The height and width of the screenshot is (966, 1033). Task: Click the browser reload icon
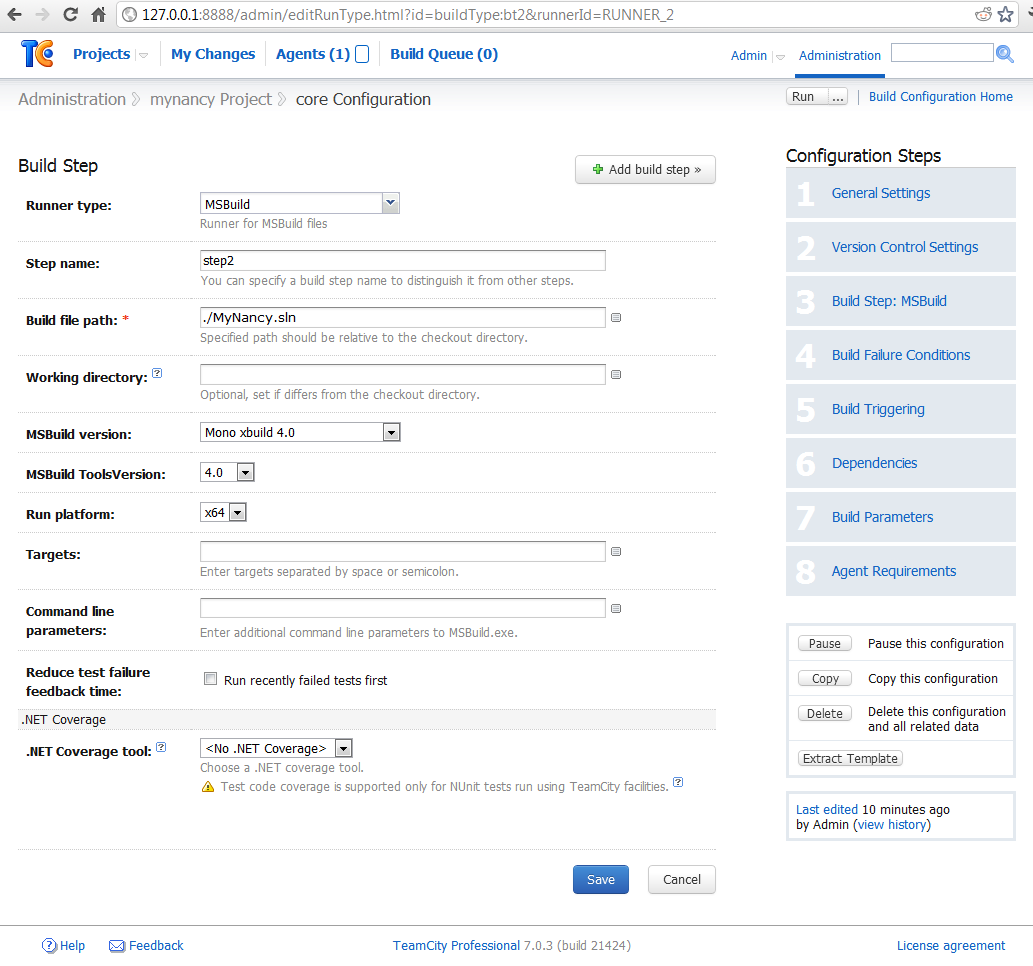pos(70,14)
